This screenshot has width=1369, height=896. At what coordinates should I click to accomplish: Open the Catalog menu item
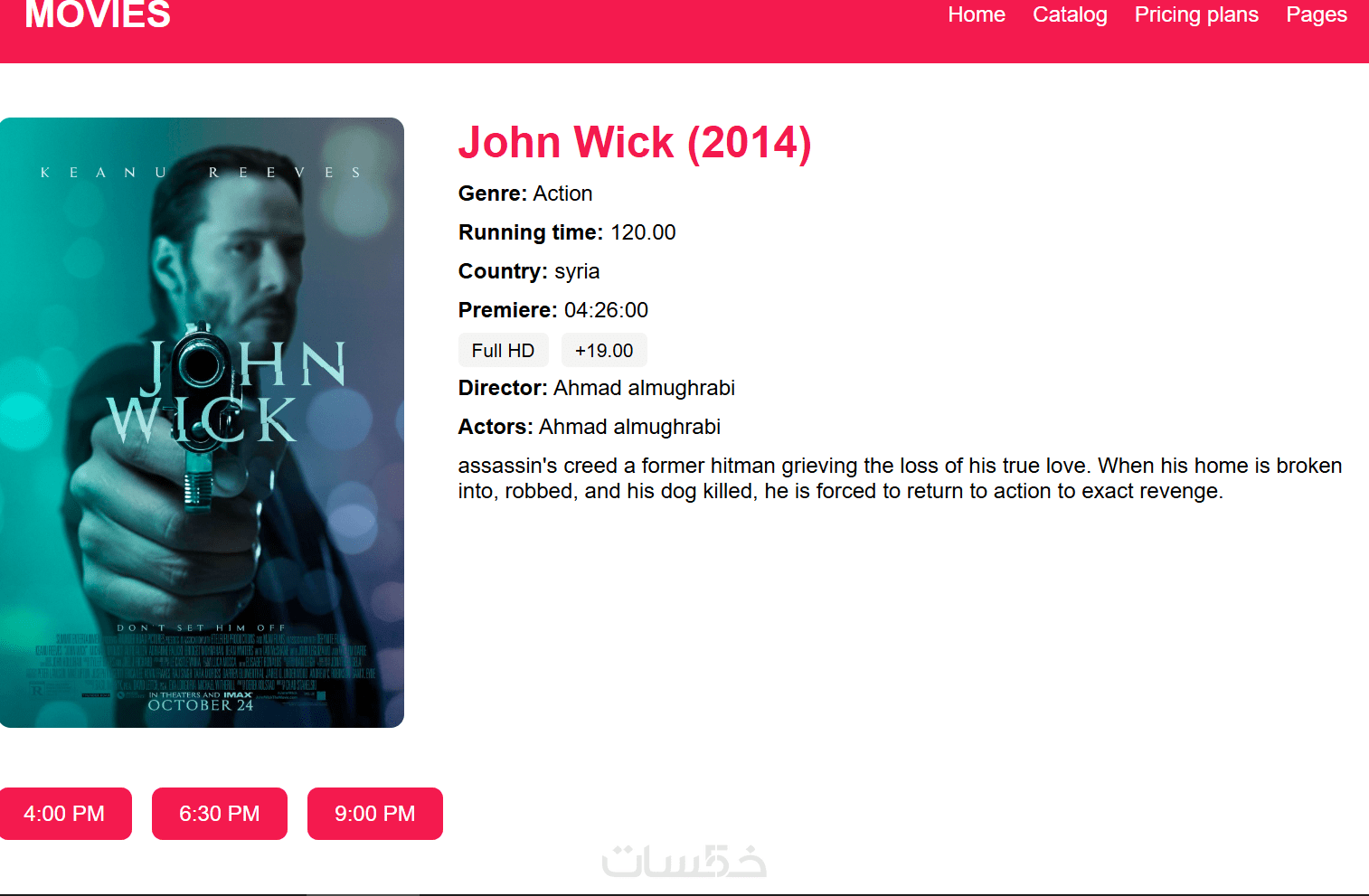click(x=1070, y=14)
